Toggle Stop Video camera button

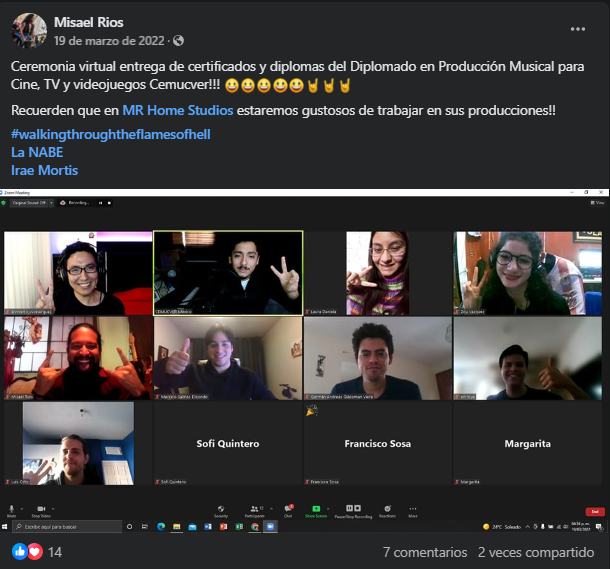(40, 510)
